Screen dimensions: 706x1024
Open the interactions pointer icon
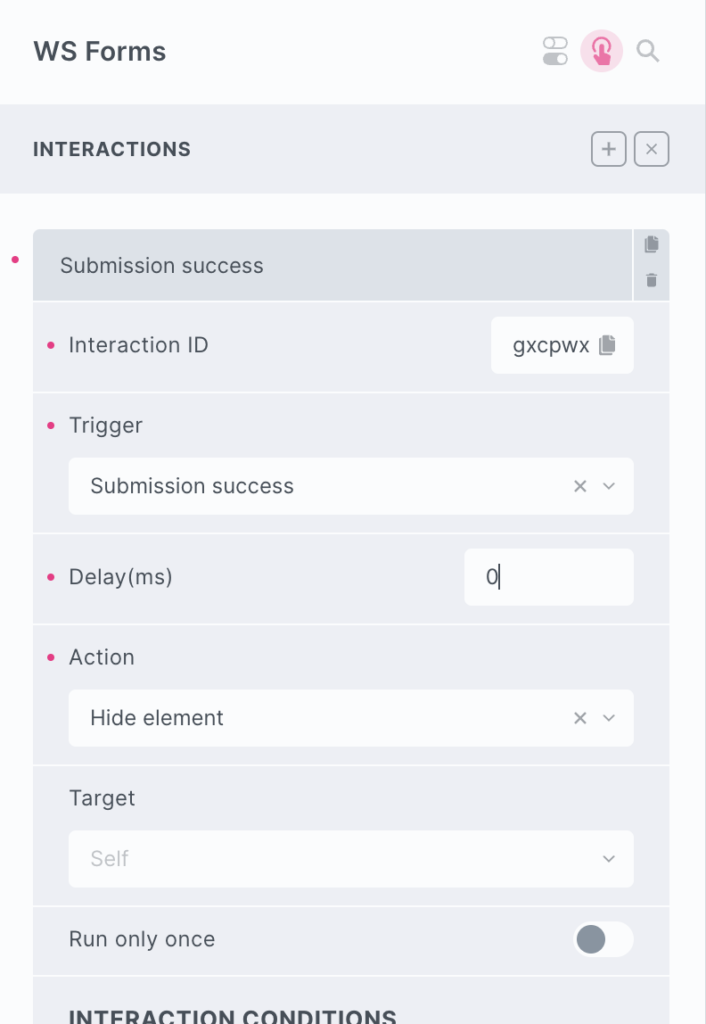[x=602, y=51]
